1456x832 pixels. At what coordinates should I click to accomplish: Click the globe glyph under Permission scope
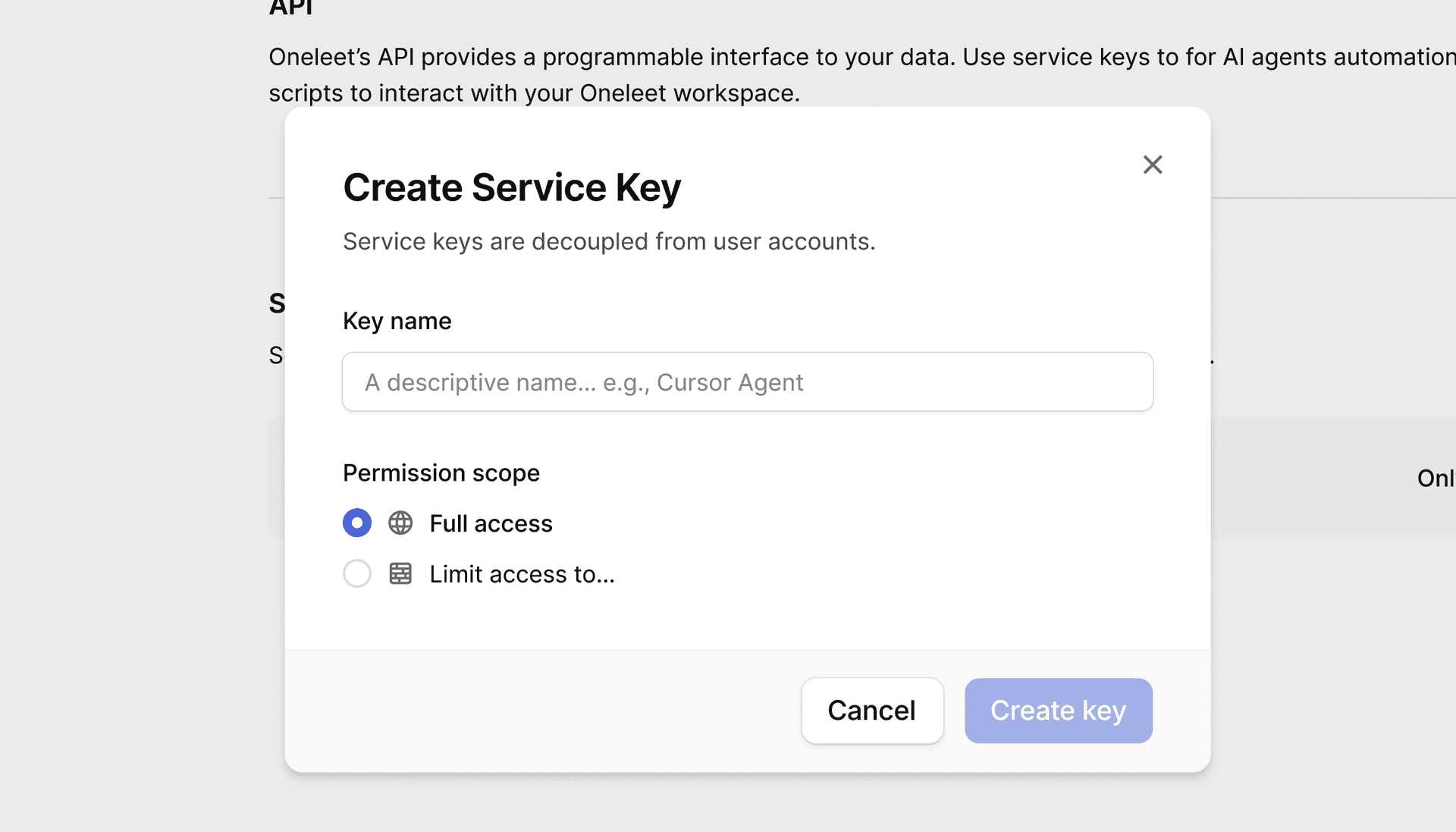point(400,523)
